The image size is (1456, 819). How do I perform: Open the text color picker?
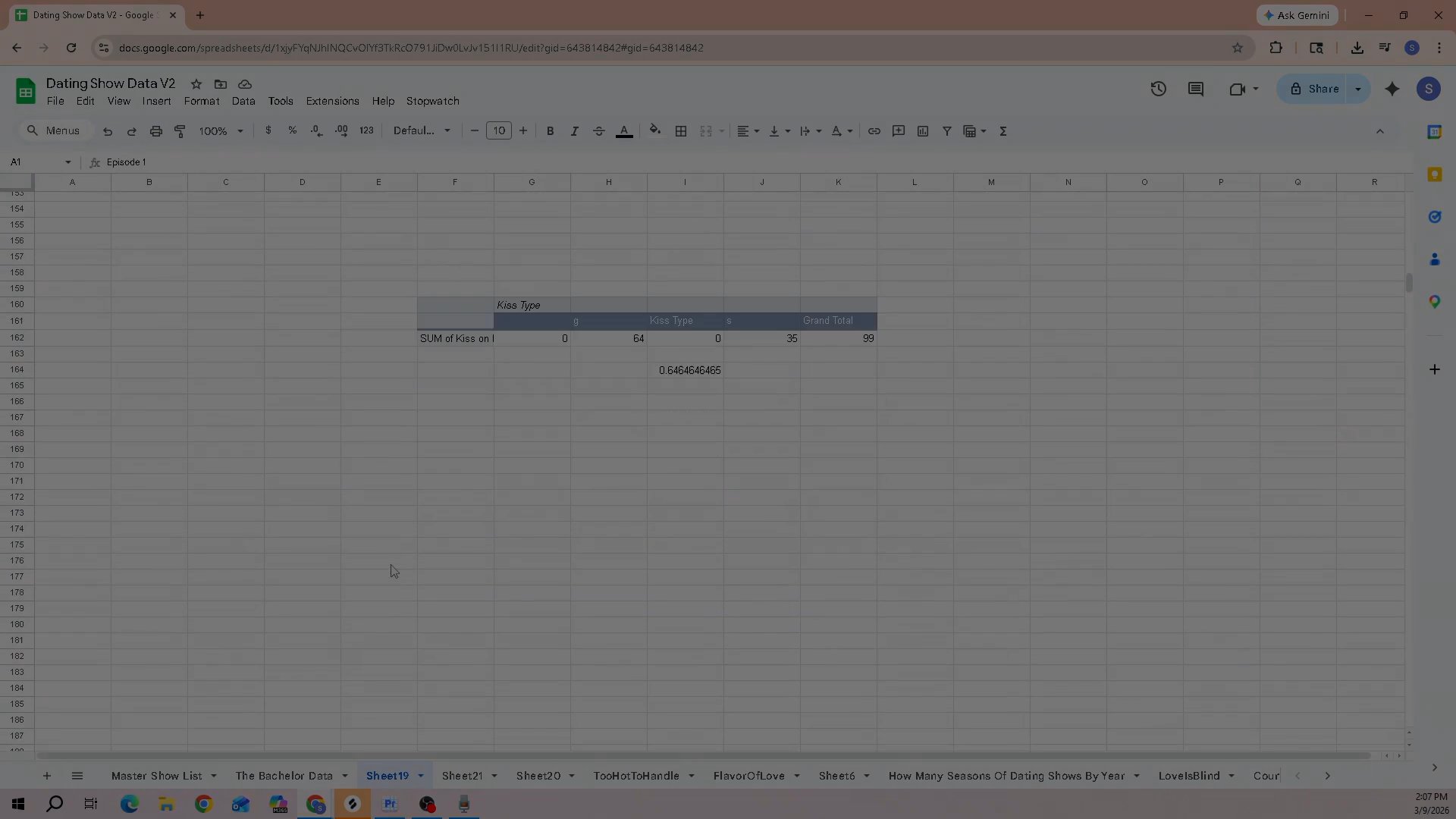click(x=624, y=131)
